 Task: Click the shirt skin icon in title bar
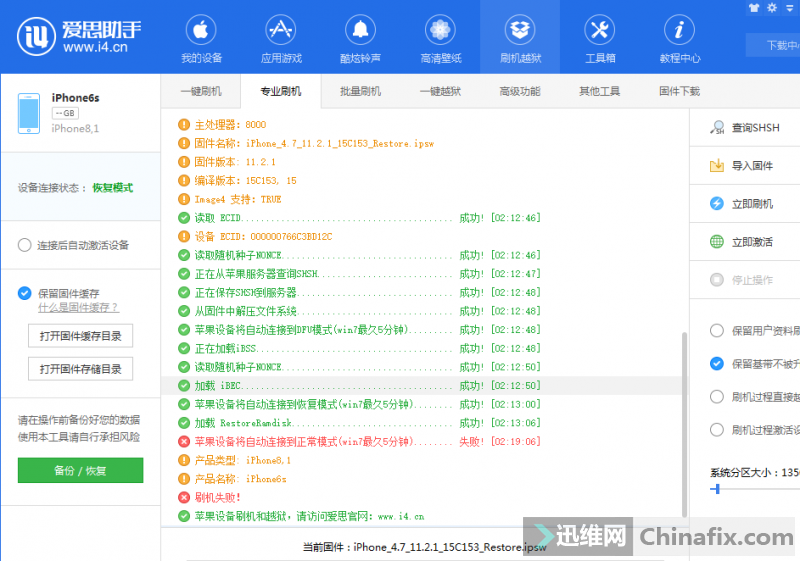click(754, 8)
